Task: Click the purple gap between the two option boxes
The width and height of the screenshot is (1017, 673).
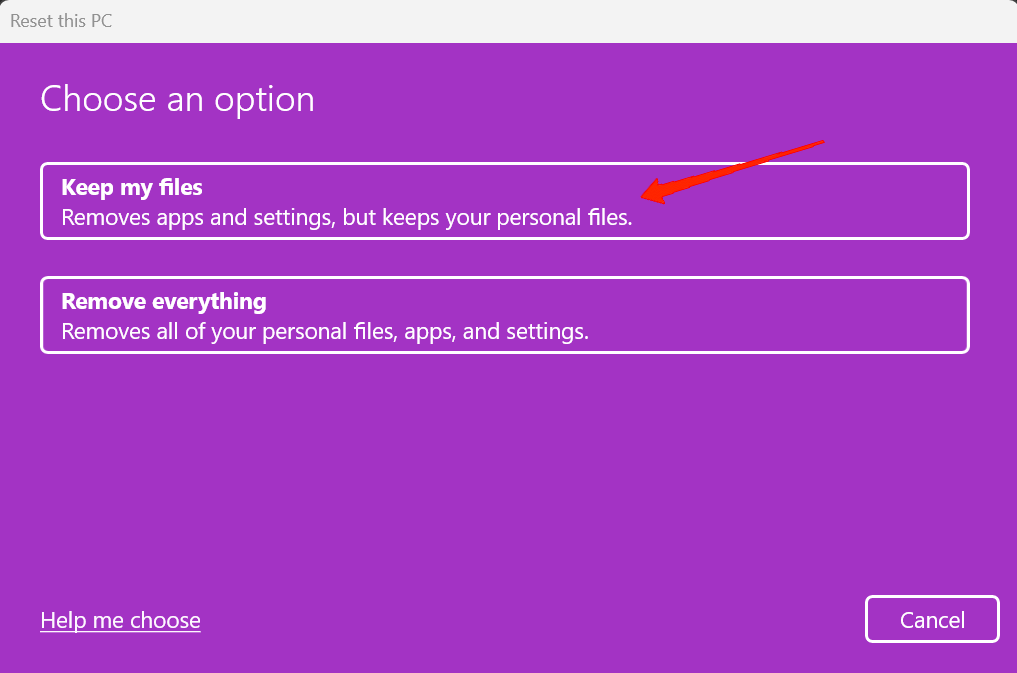Action: click(x=500, y=258)
